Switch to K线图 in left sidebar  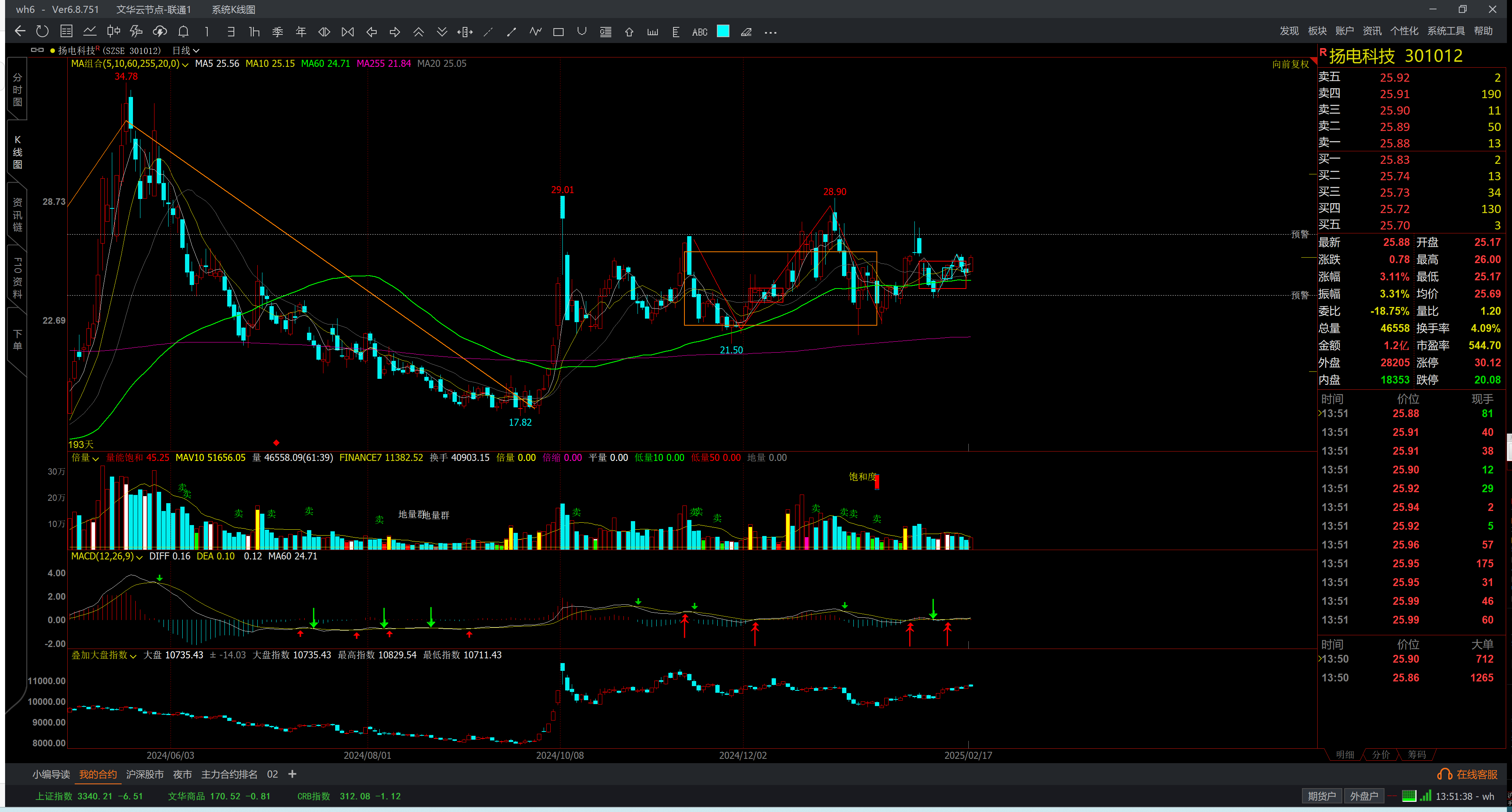pyautogui.click(x=17, y=152)
